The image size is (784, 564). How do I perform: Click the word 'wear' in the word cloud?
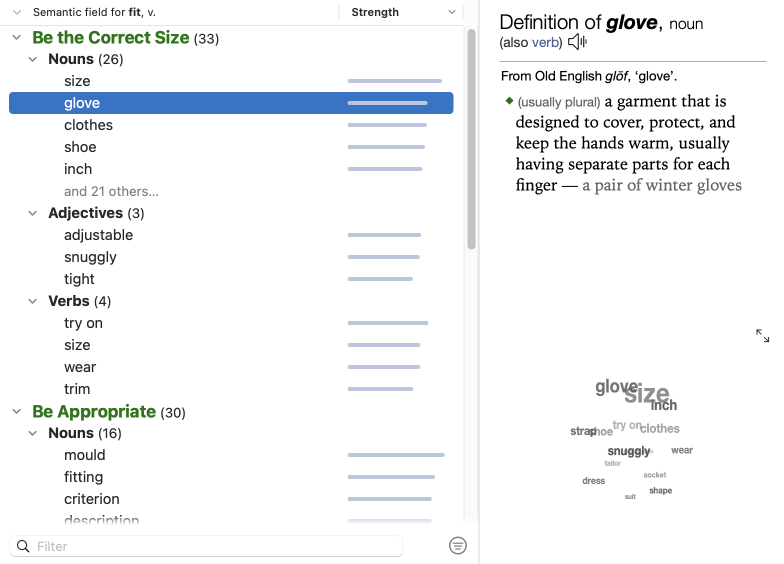[x=682, y=451]
